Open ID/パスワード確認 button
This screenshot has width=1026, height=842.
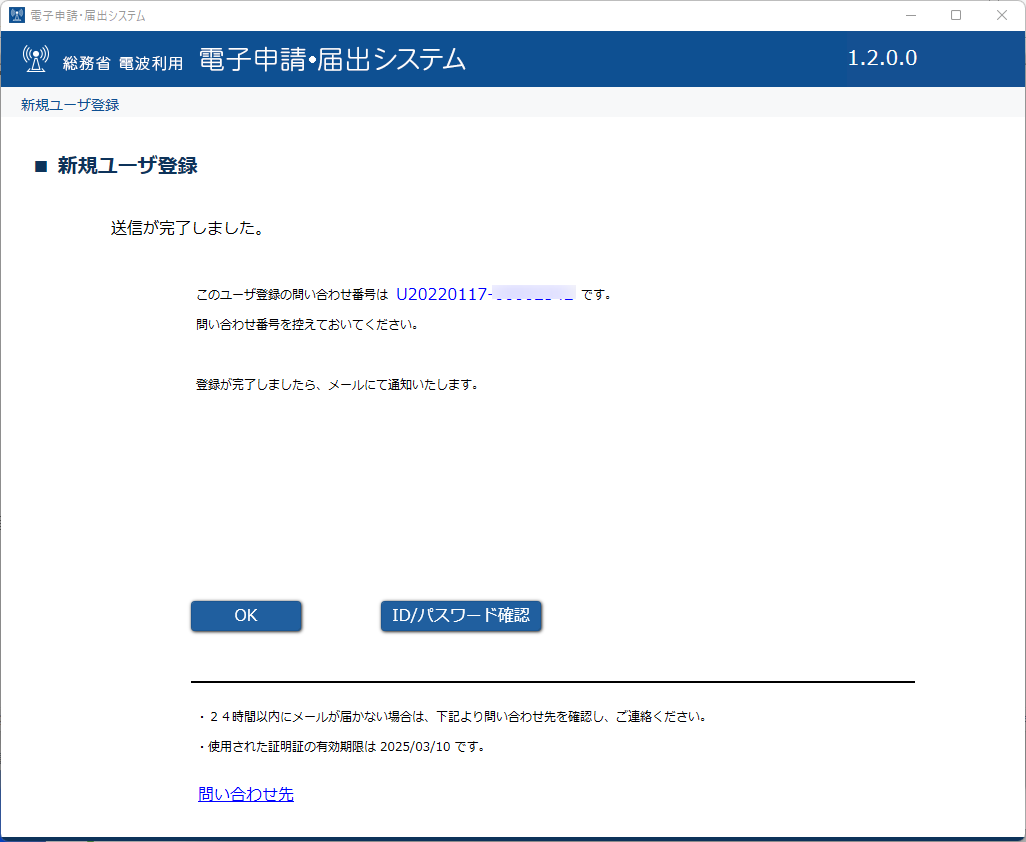[461, 616]
